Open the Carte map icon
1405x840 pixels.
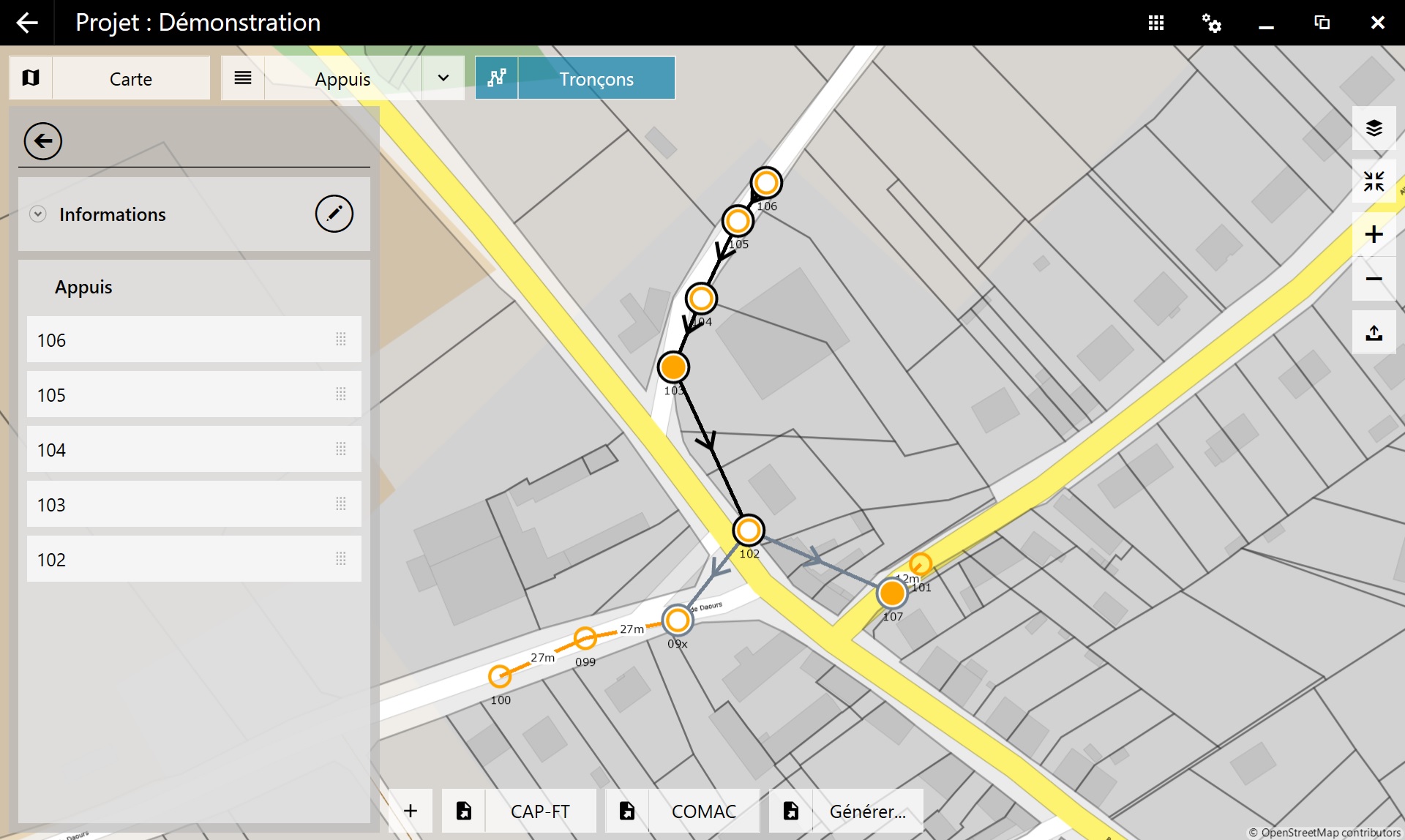pos(31,78)
